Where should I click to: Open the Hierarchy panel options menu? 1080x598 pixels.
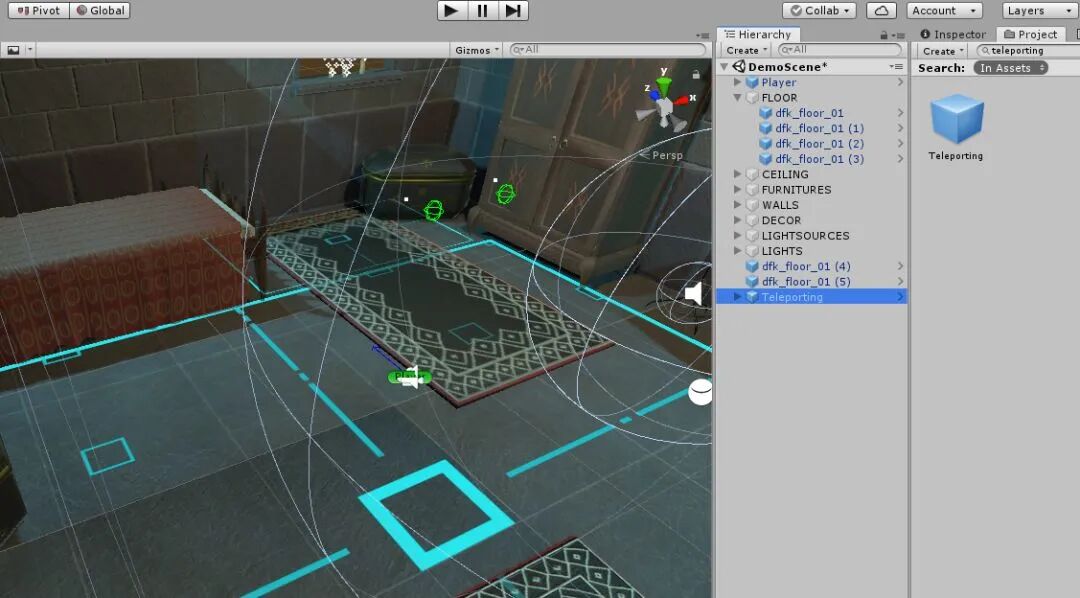point(898,35)
